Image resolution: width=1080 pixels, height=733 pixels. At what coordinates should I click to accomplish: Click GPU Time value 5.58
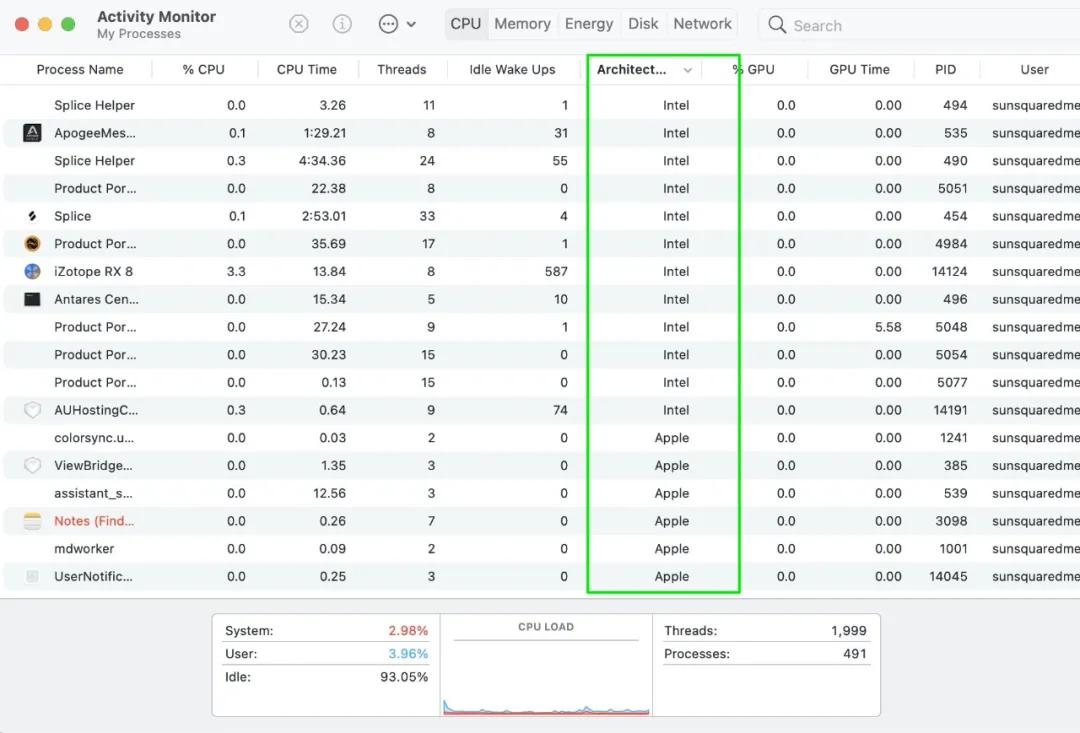pyautogui.click(x=888, y=327)
